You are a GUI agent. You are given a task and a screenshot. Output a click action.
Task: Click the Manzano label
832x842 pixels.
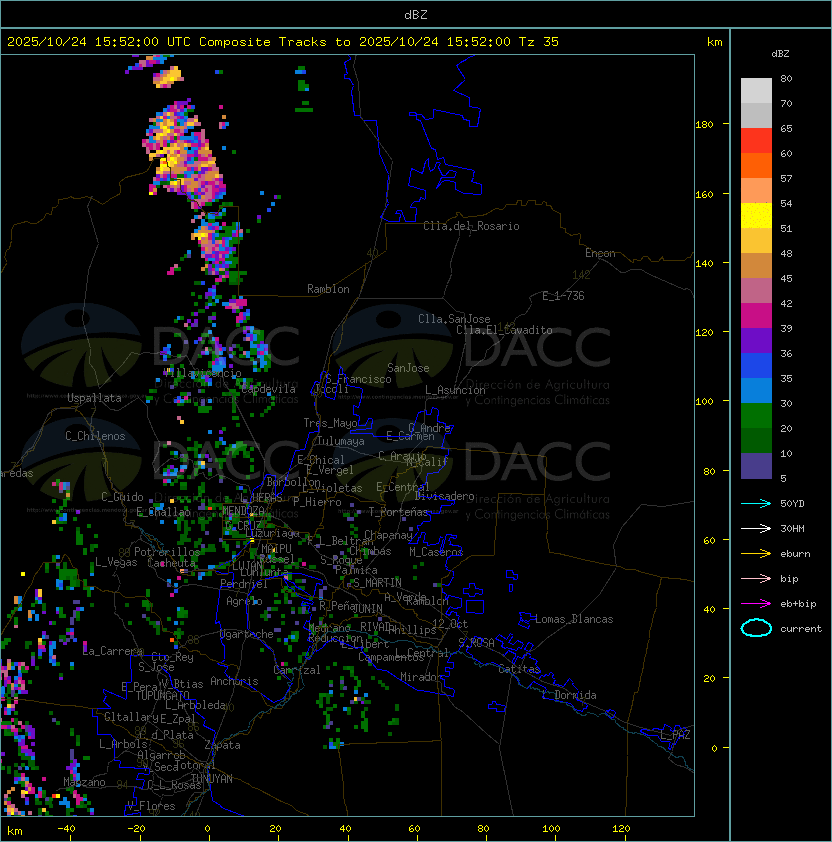(x=84, y=782)
